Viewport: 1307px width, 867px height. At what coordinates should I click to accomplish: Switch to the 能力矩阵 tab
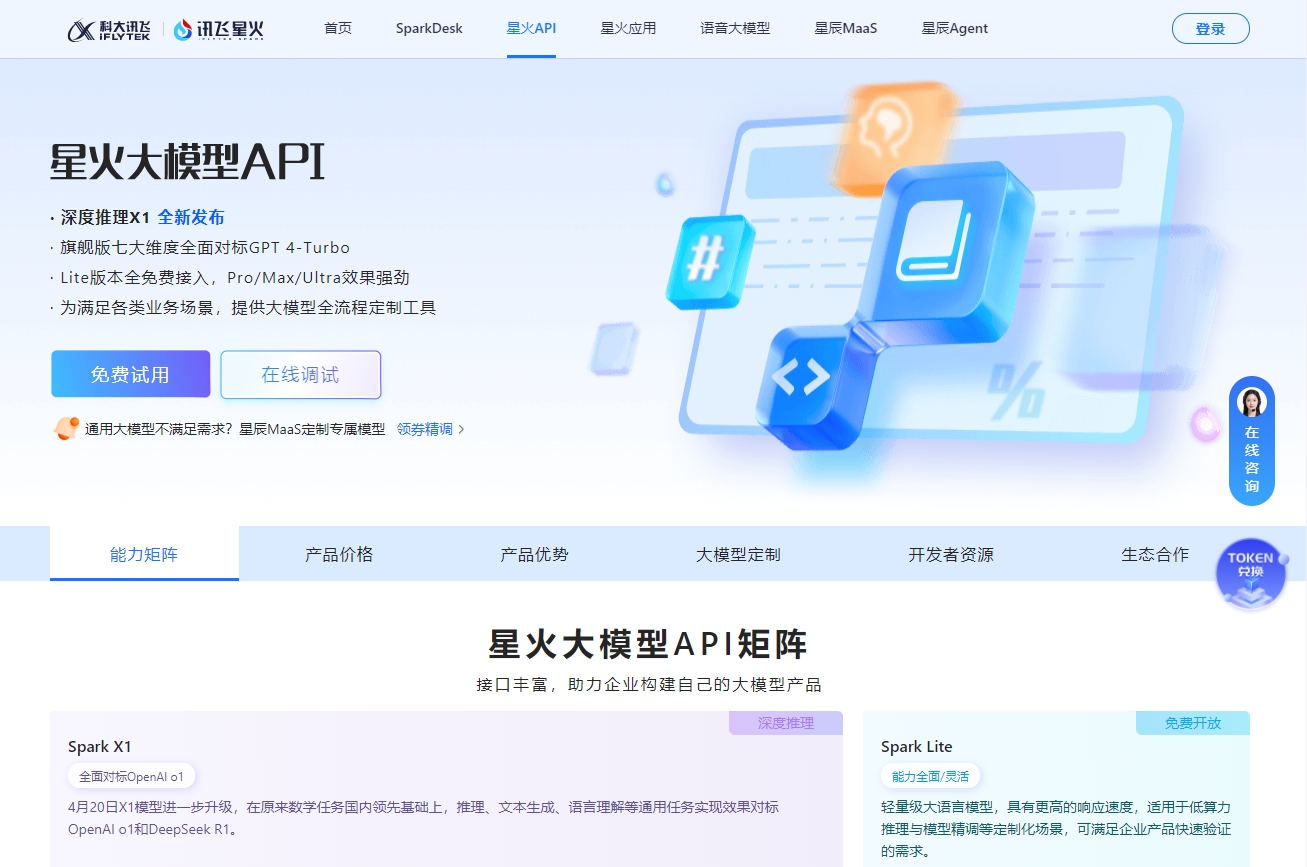tap(144, 554)
